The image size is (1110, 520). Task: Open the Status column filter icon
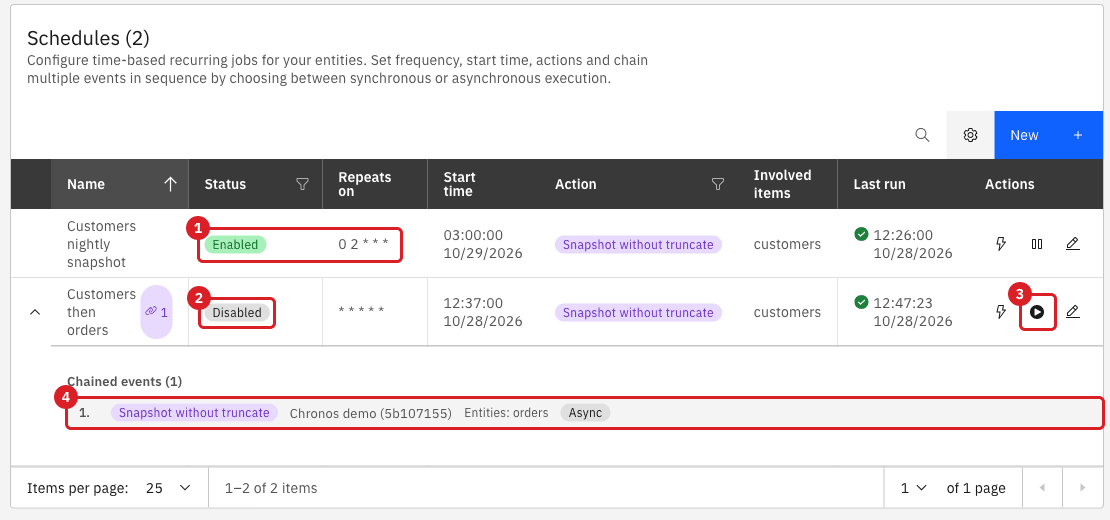(x=302, y=184)
